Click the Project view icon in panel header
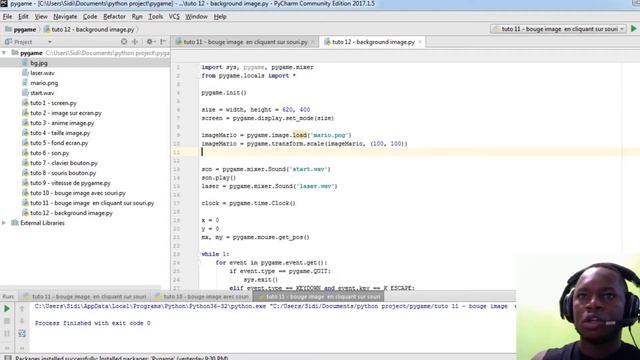The width and height of the screenshot is (640, 360). coord(8,42)
